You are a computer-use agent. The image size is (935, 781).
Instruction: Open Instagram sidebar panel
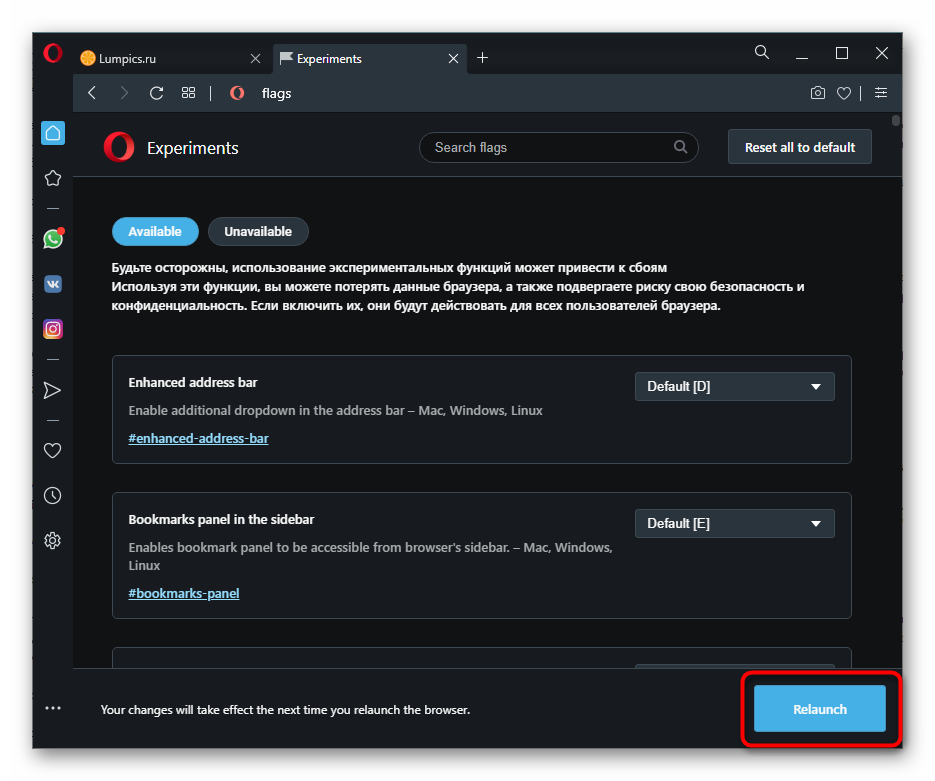[x=53, y=329]
